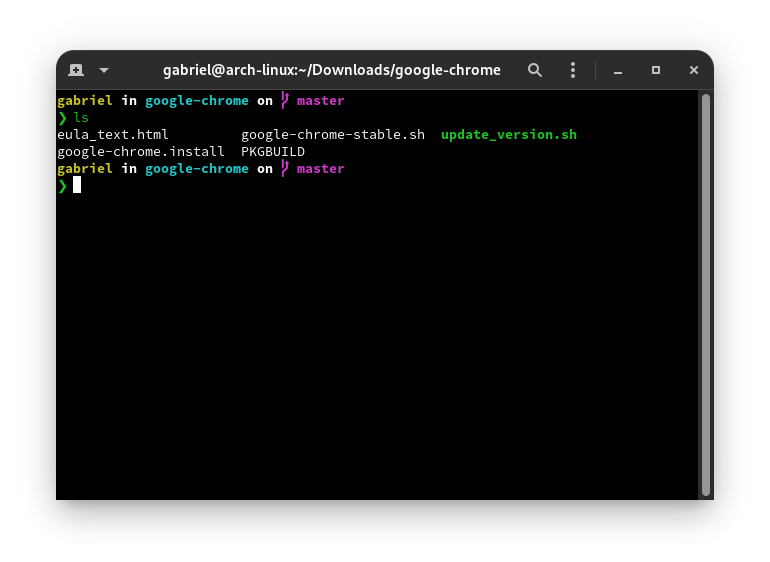Click the google-chrome-stable.sh file name
Screen dimensions: 770x562
[x=332, y=134]
